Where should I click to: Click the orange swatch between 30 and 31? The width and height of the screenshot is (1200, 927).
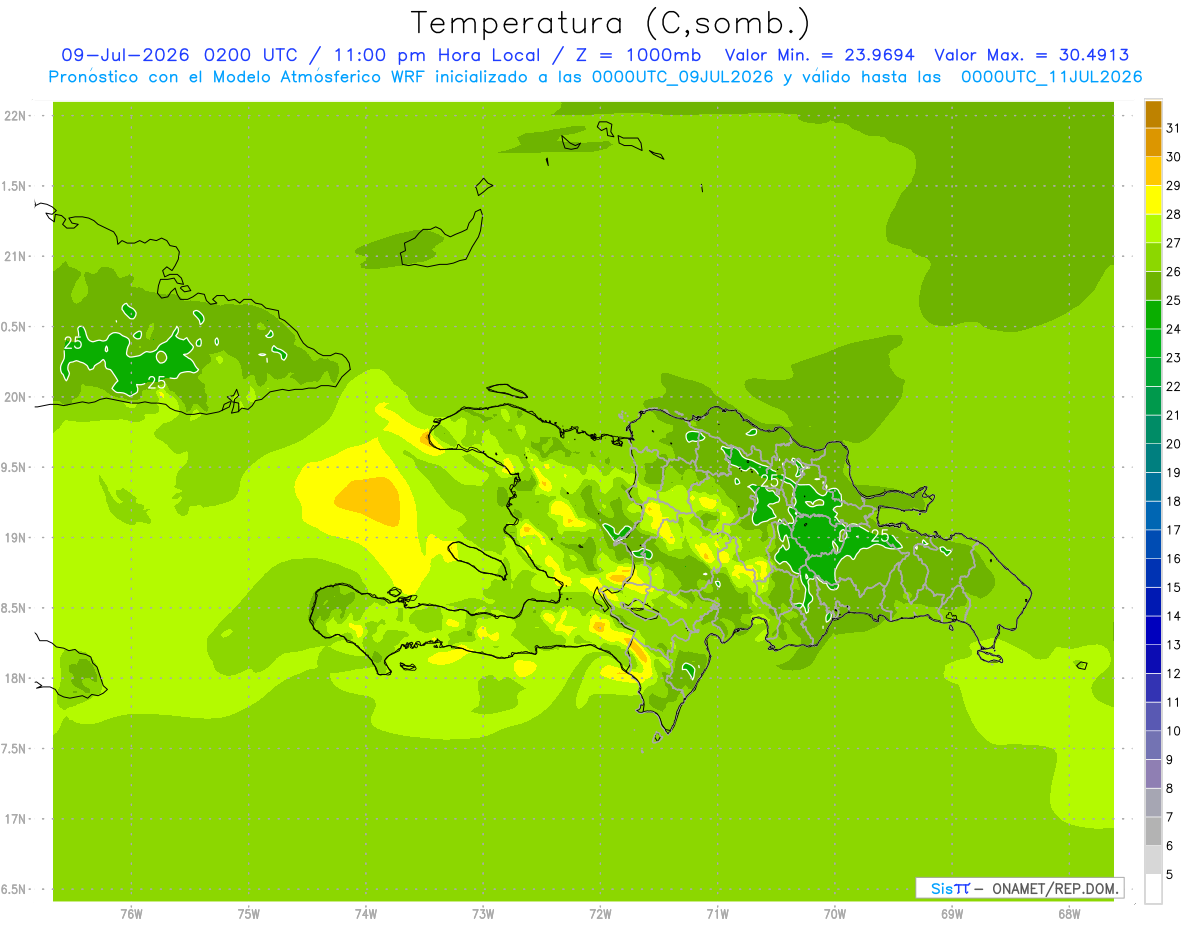tap(1153, 142)
